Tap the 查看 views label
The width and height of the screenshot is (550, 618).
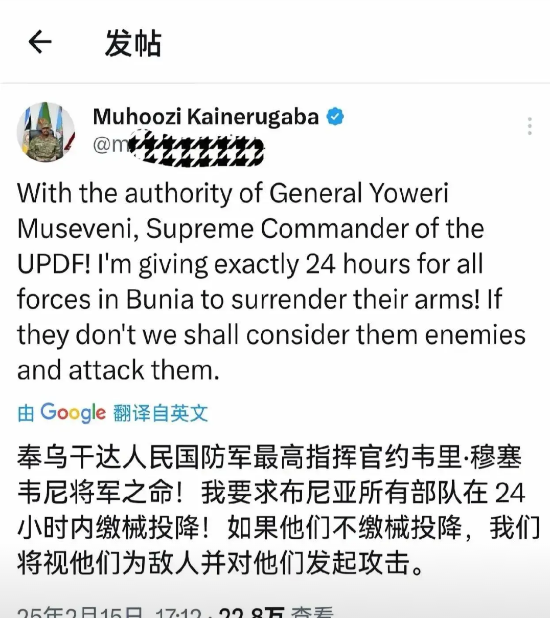click(312, 612)
